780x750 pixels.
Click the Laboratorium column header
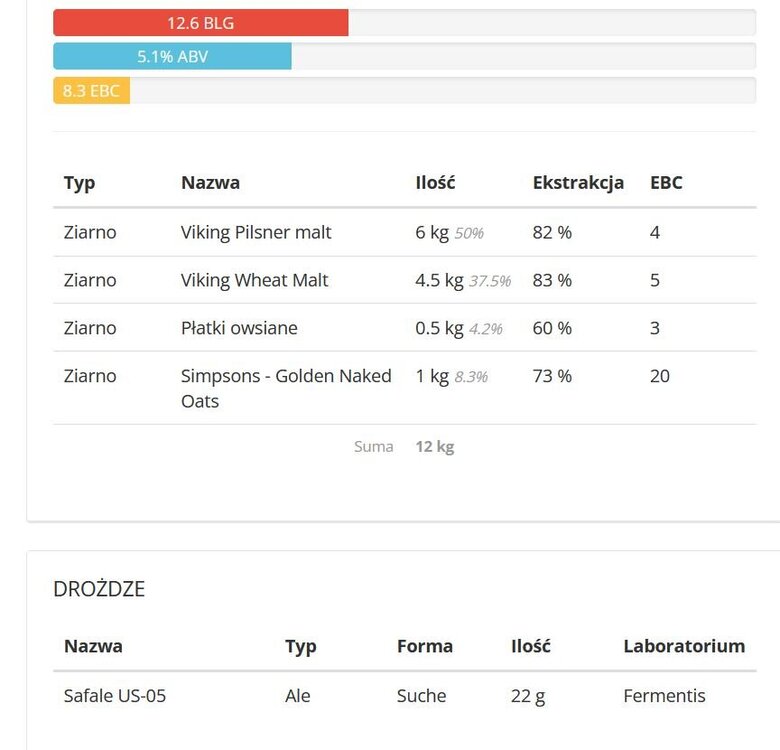tap(684, 646)
